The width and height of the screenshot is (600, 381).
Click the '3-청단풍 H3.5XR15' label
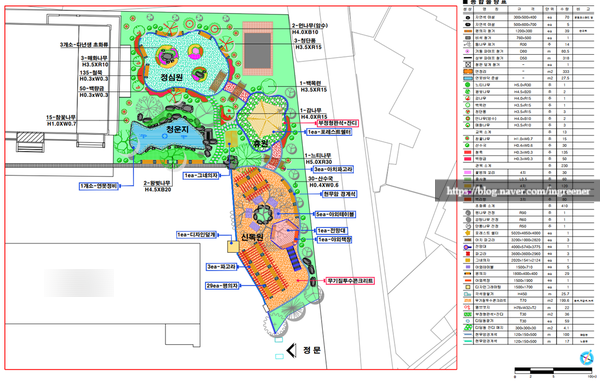(308, 44)
